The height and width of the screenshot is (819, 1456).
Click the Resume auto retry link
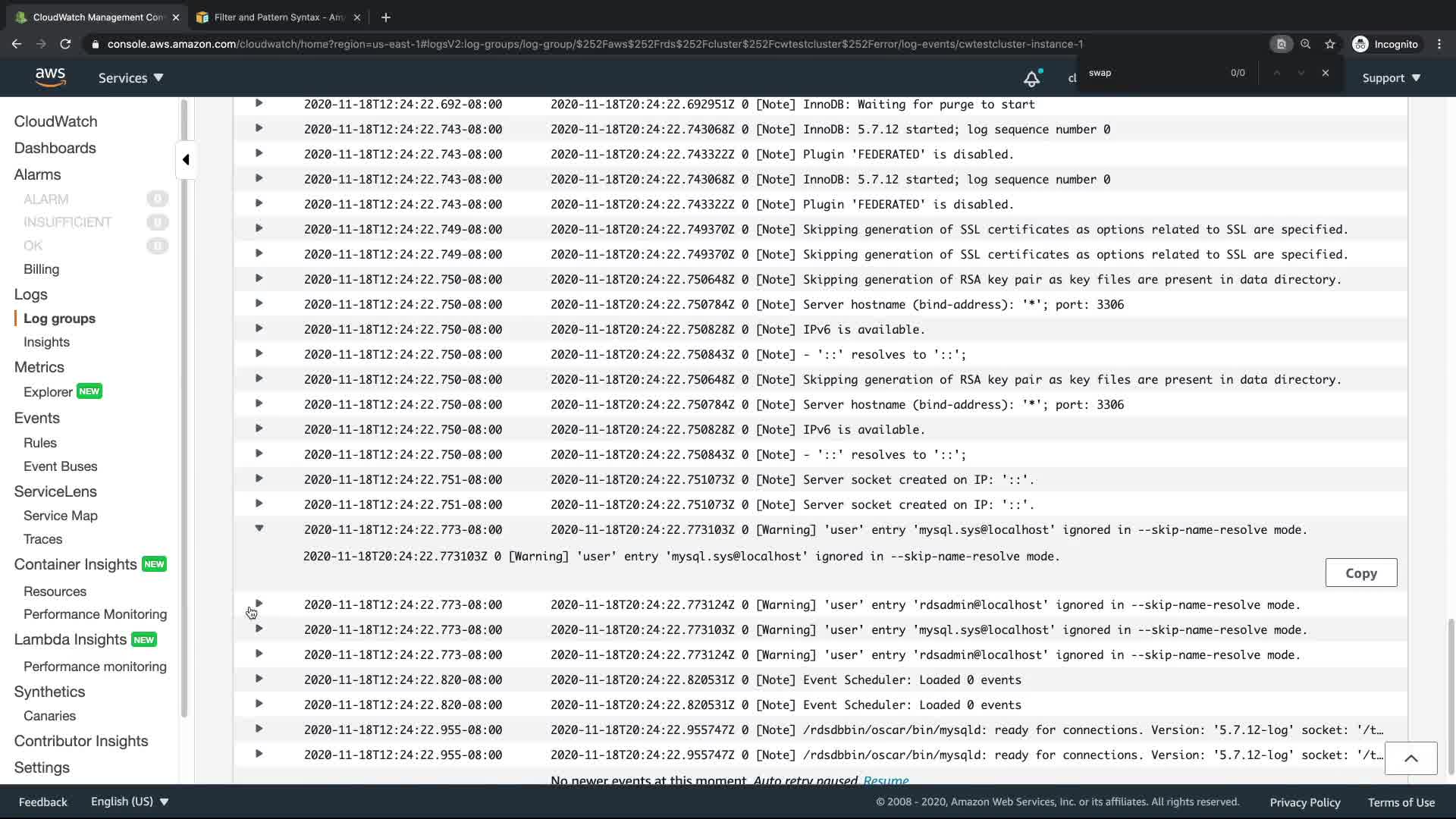coord(885,780)
